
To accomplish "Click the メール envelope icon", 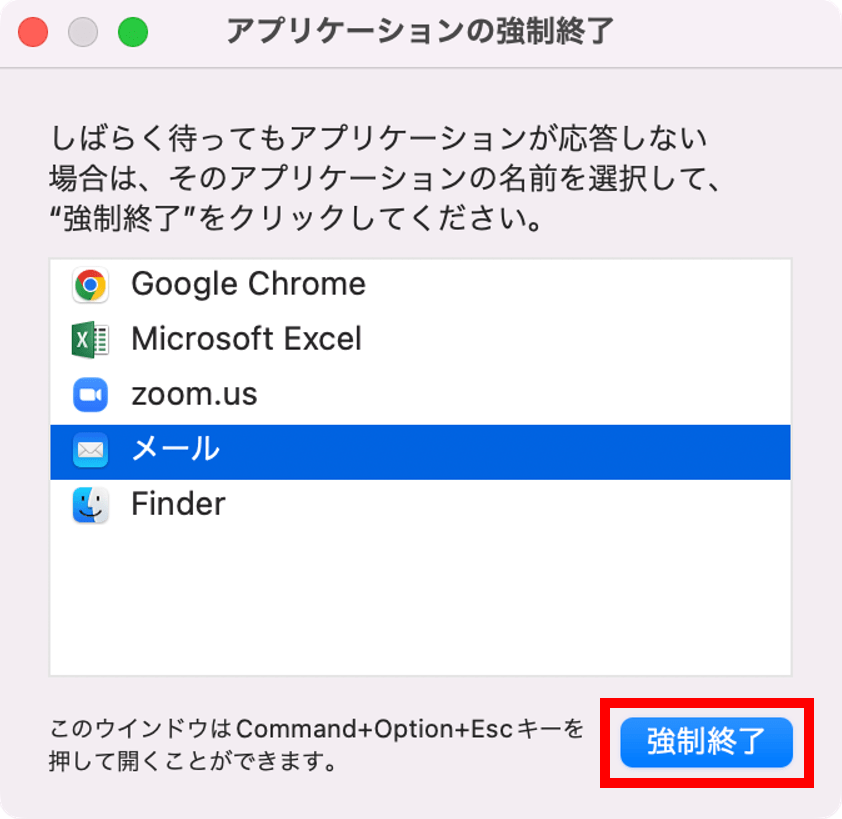I will [90, 450].
